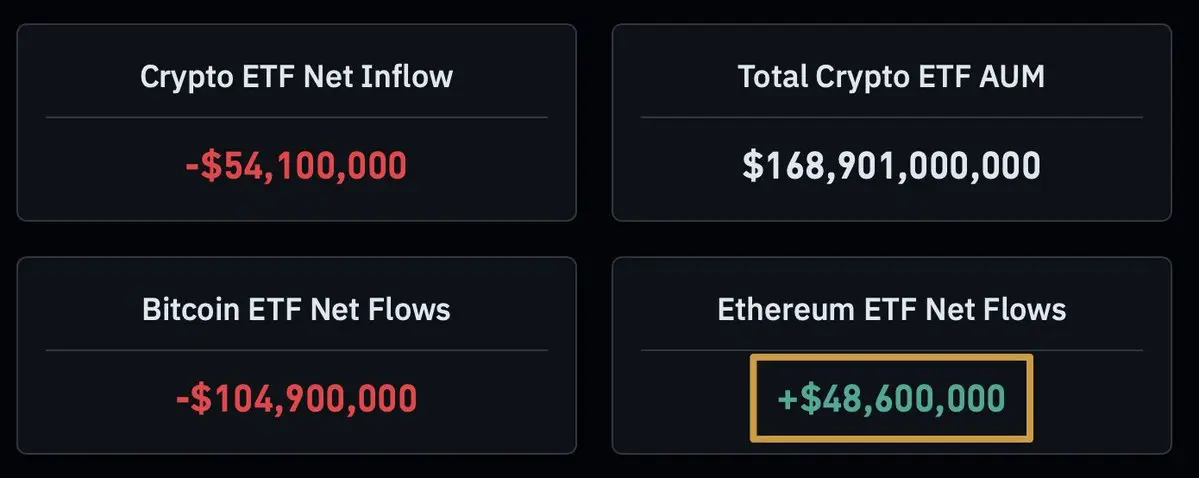Click the Bitcoin ETF Net Flows title
Image resolution: width=1199 pixels, height=478 pixels.
pos(296,309)
